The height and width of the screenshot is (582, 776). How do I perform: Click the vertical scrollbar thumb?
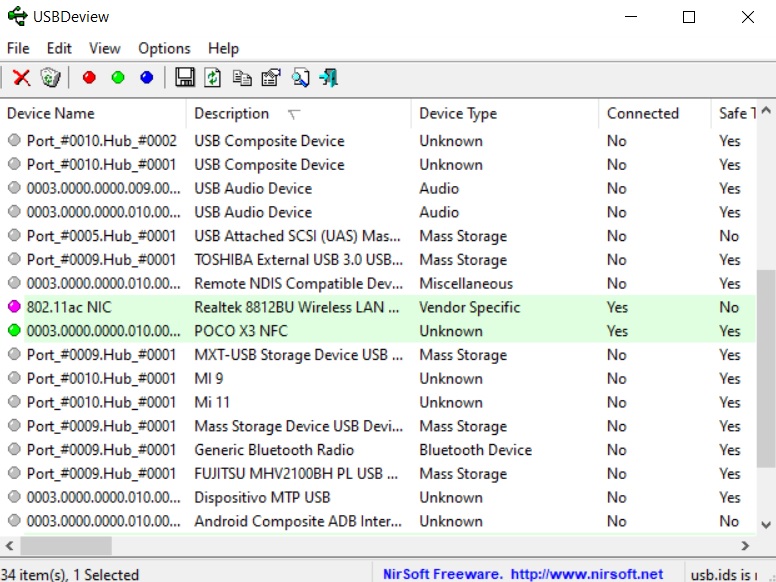coord(766,368)
